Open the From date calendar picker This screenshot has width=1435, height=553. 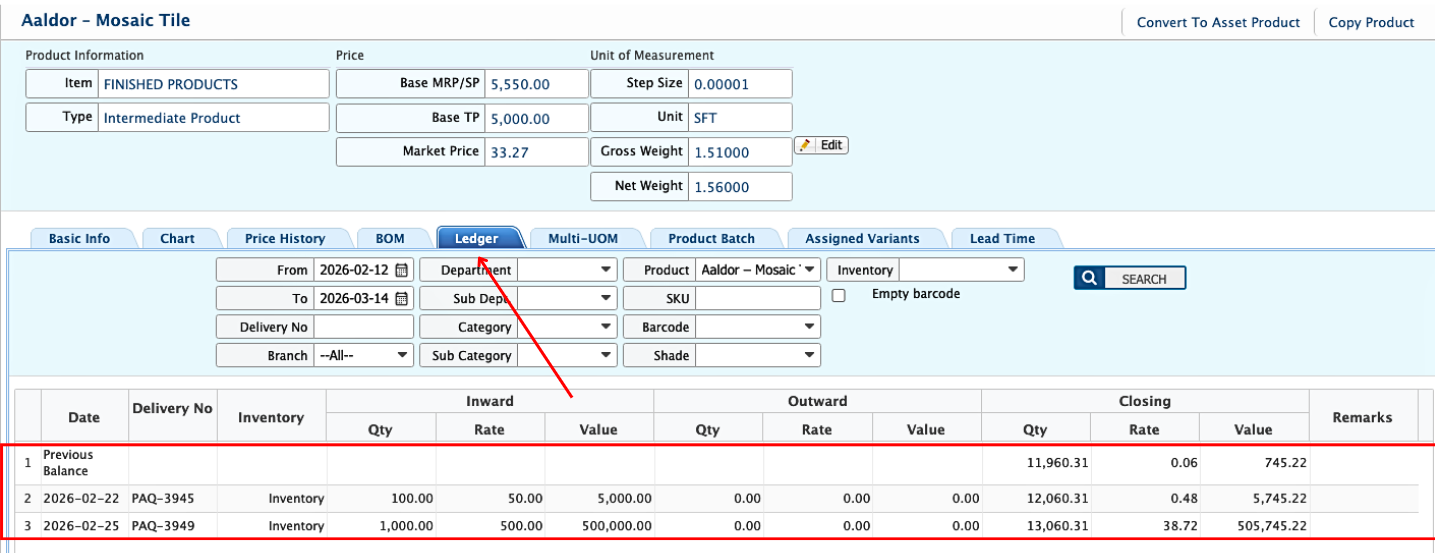pyautogui.click(x=402, y=270)
